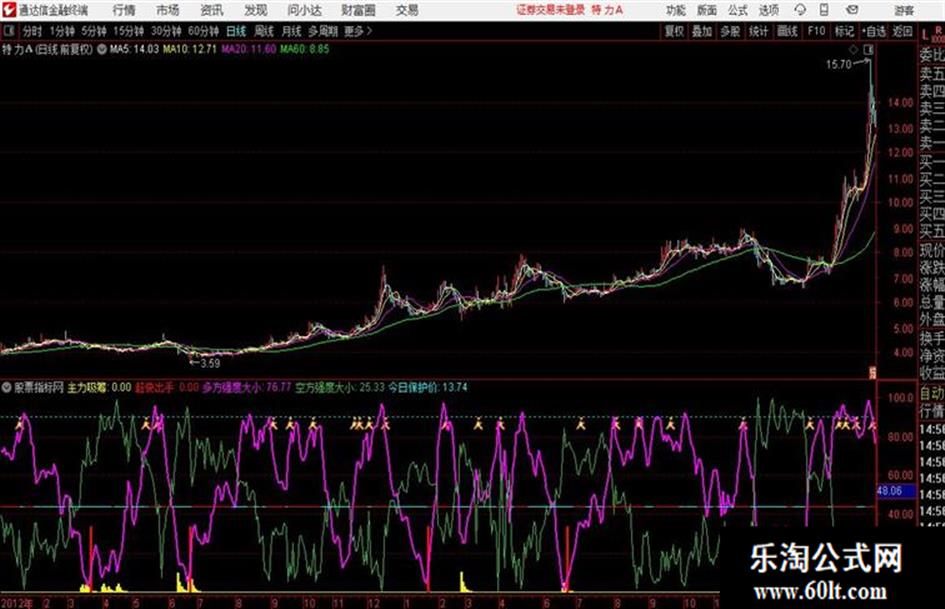Click the 今日保护价 13.74 readout
This screenshot has width=945, height=609.
tap(427, 387)
